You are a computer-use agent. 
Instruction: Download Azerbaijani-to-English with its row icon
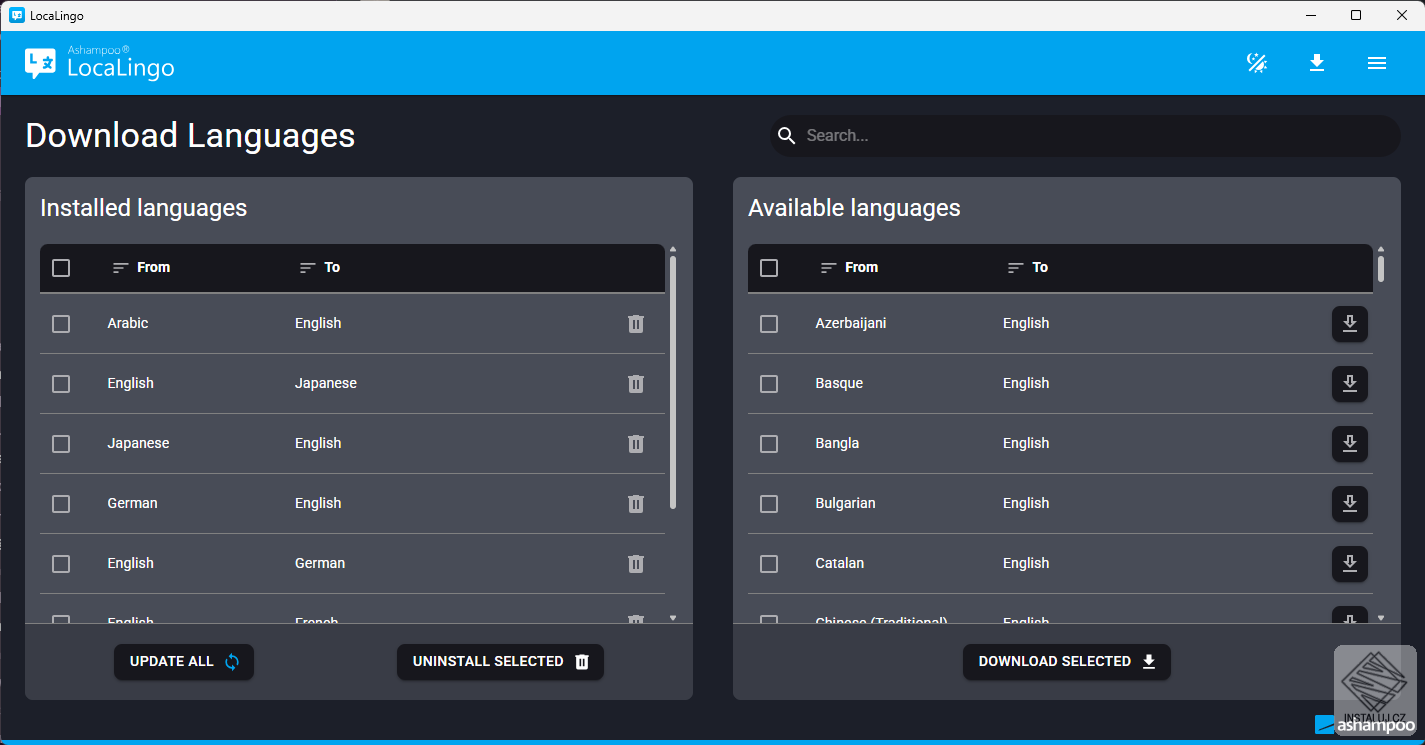[x=1350, y=324]
